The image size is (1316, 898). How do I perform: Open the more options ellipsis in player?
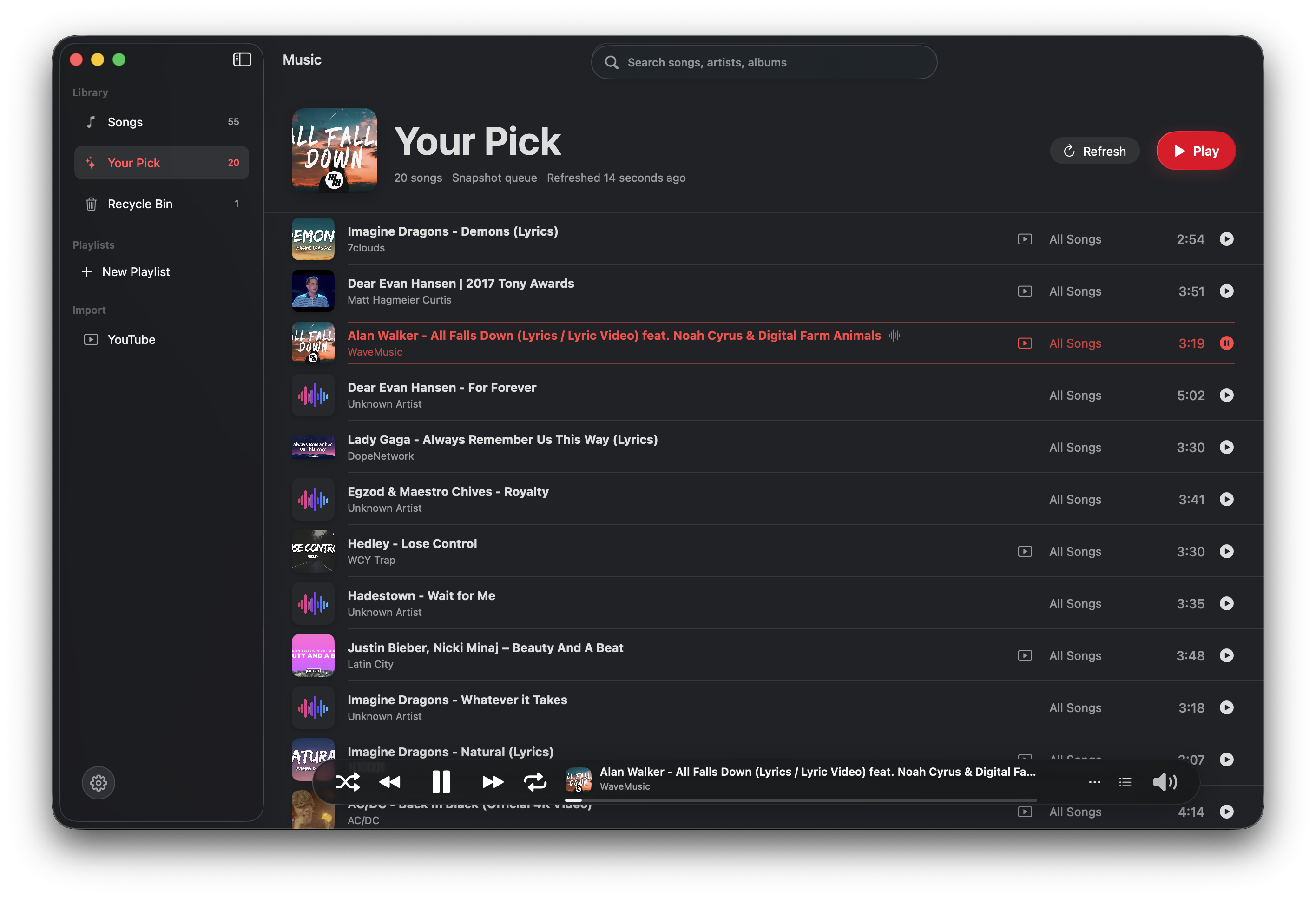pos(1094,782)
